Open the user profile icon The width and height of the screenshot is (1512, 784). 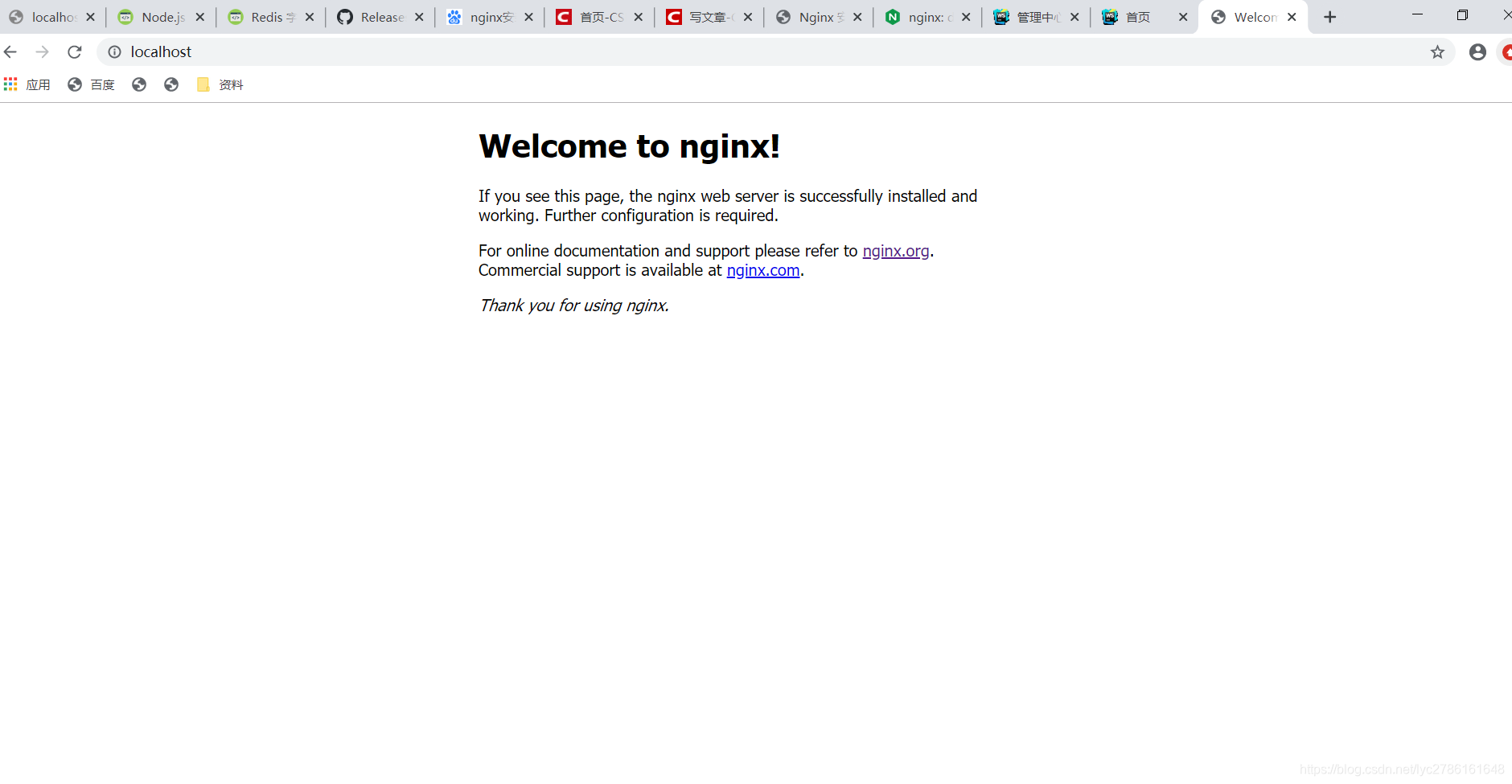pyautogui.click(x=1477, y=52)
